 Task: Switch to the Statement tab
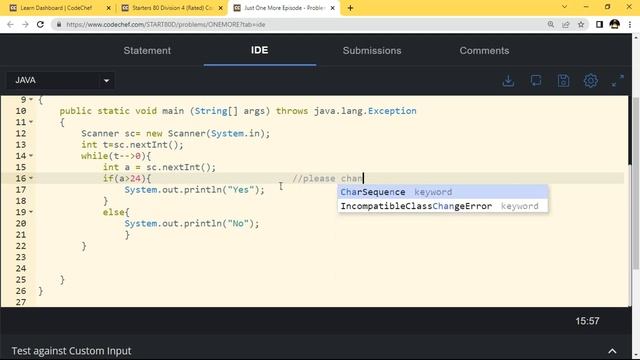click(147, 51)
